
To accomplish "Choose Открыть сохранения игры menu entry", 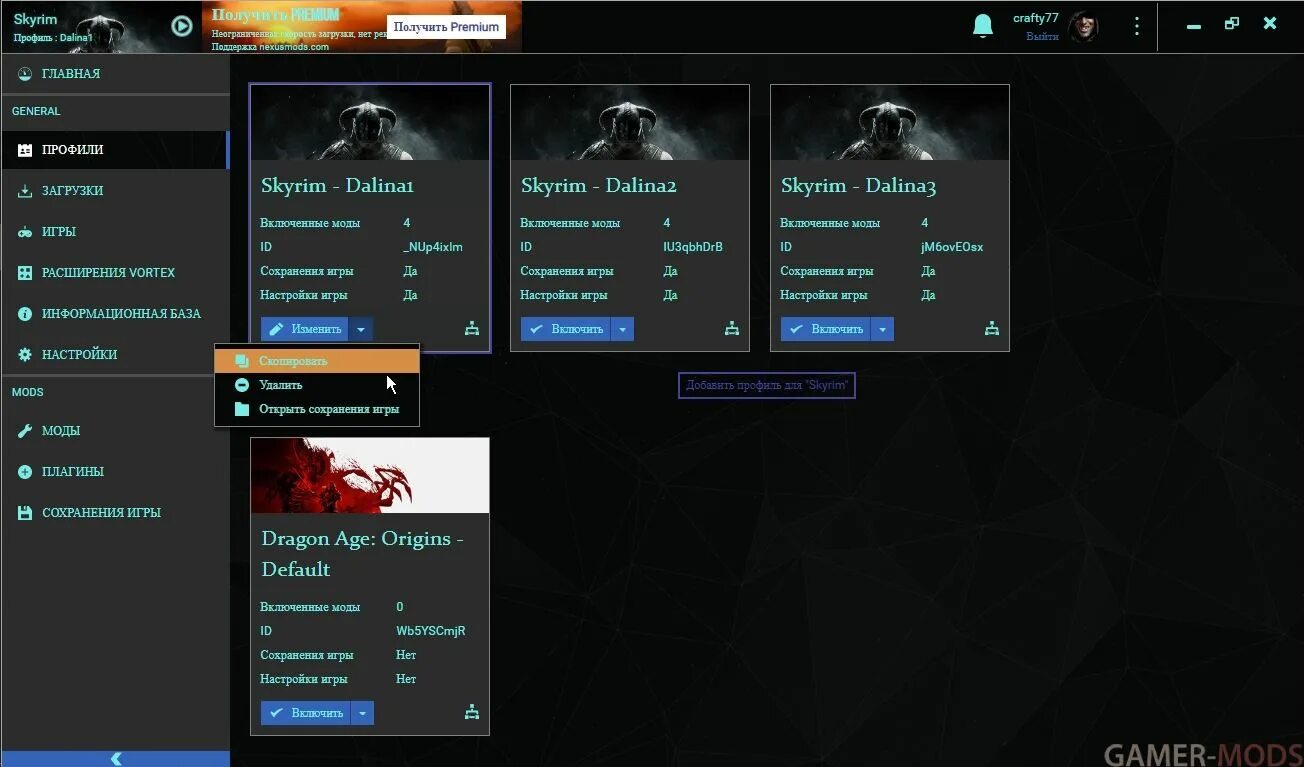I will coord(317,409).
